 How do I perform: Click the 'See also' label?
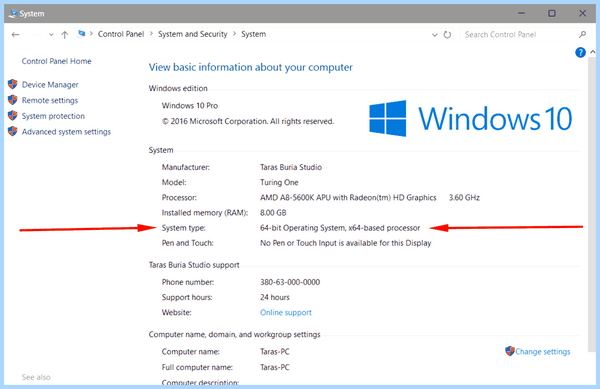click(x=36, y=377)
